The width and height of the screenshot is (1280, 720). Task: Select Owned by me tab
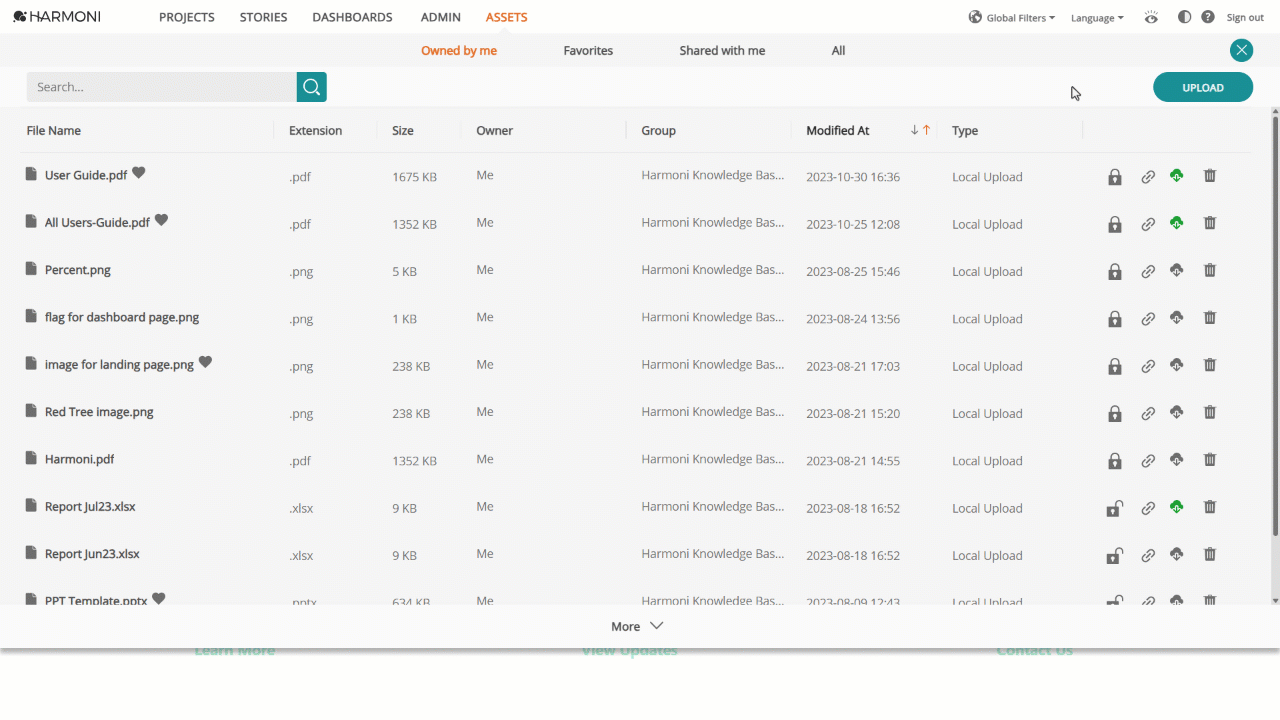(459, 50)
